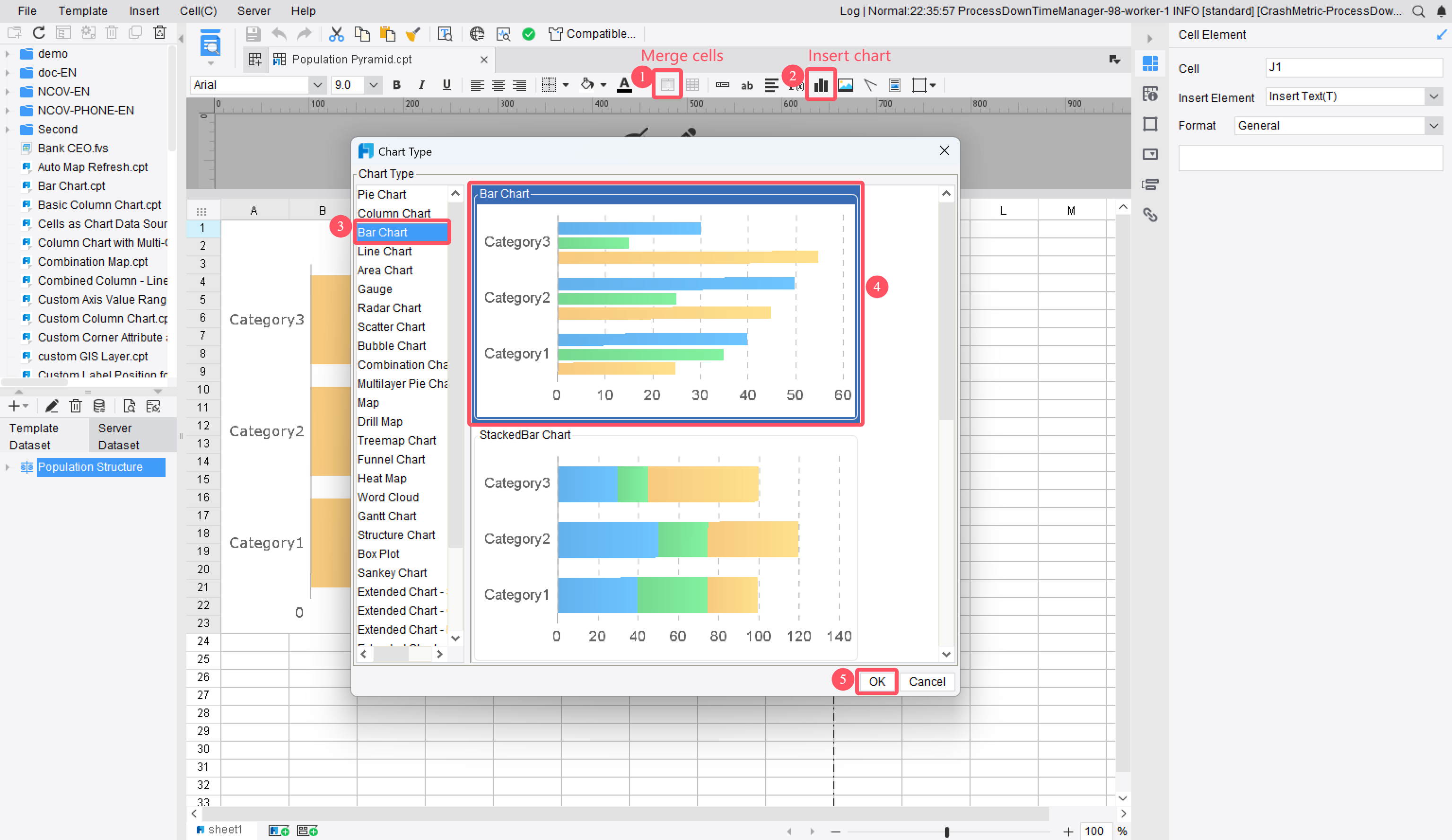Click the edit dataset pencil icon
The width and height of the screenshot is (1452, 840).
[52, 406]
